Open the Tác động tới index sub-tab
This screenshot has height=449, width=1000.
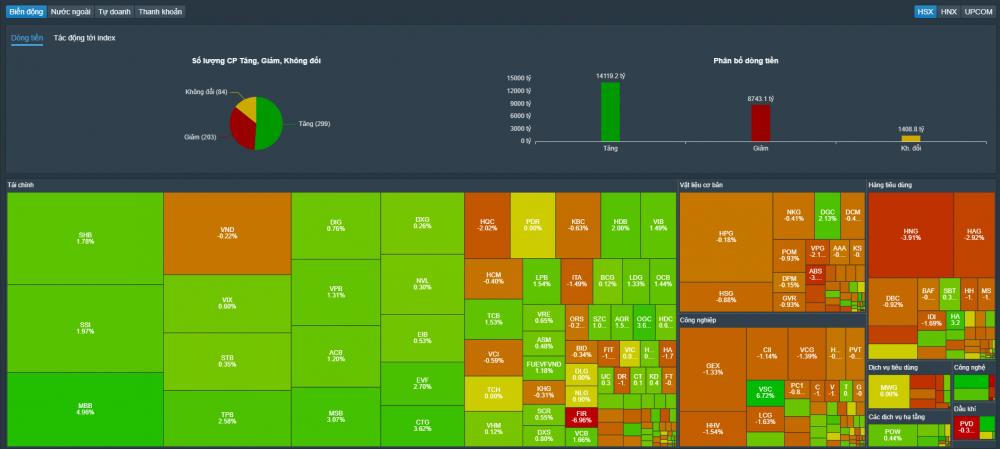(x=84, y=38)
